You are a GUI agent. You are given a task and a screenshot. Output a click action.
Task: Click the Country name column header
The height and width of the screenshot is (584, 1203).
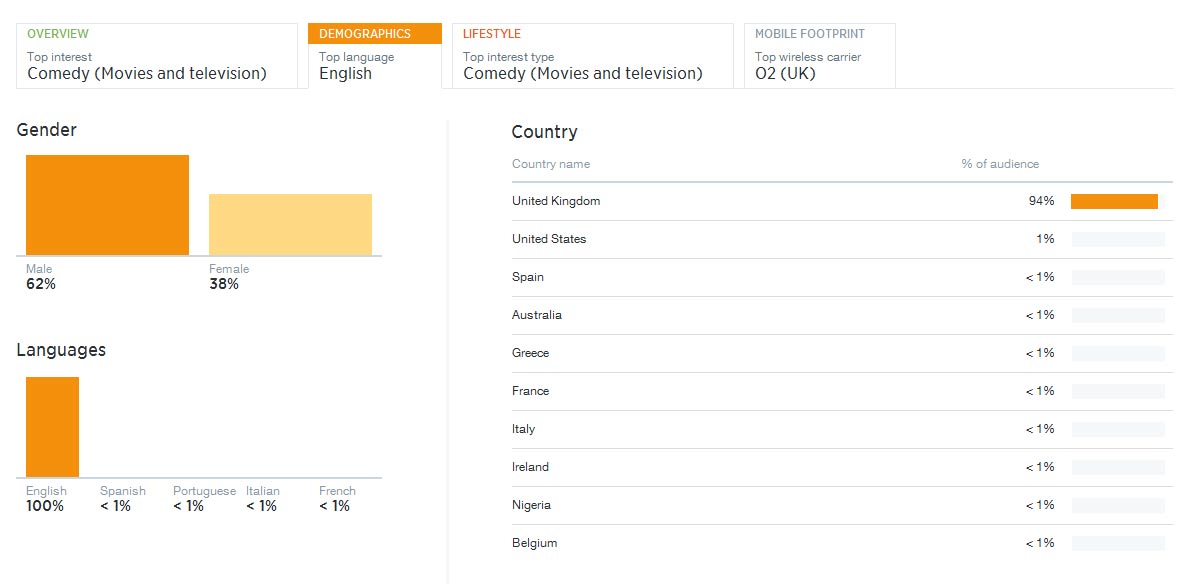[551, 164]
